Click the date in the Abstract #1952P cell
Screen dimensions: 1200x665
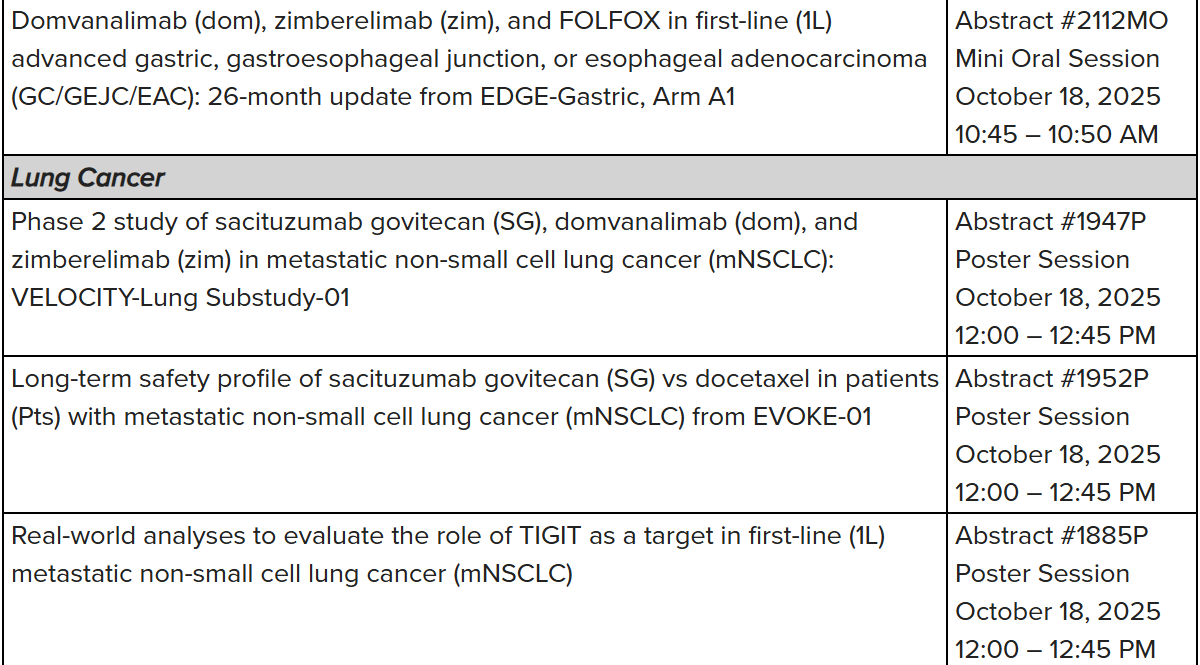point(1058,454)
